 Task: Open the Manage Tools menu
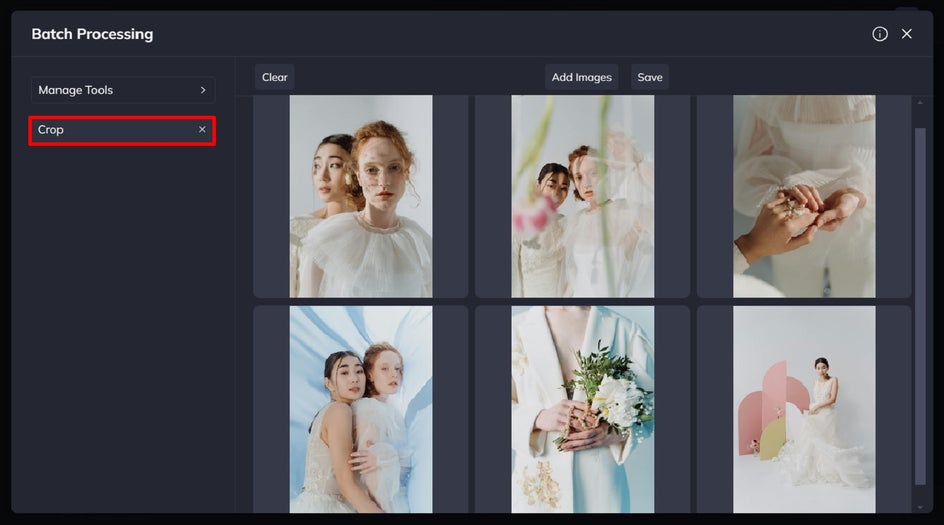[x=123, y=90]
